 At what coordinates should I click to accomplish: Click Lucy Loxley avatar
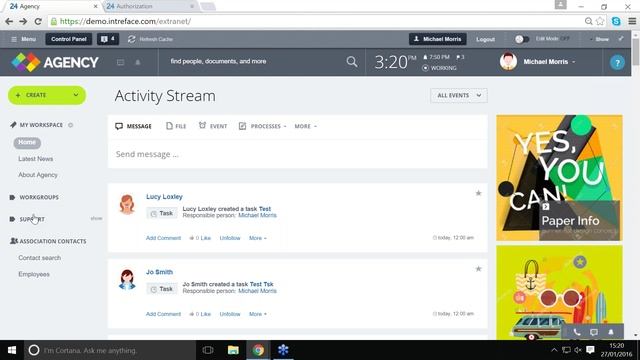click(x=127, y=204)
